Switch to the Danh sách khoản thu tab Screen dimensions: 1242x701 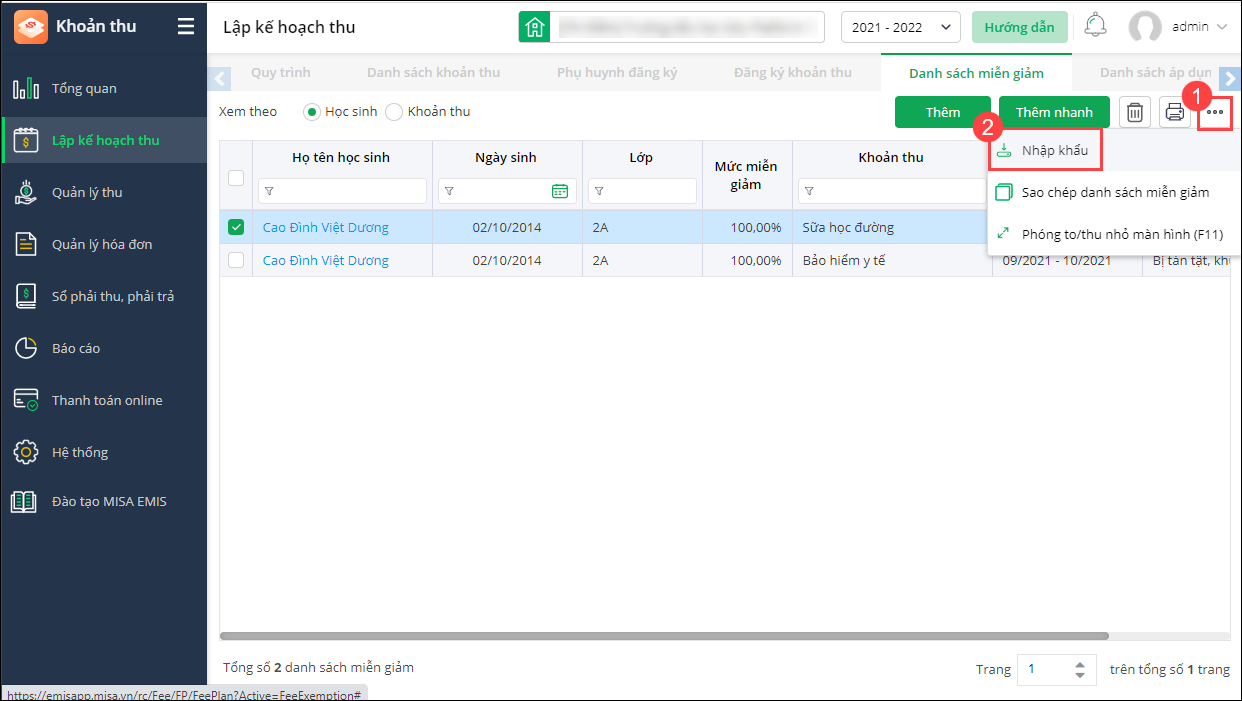[x=433, y=73]
